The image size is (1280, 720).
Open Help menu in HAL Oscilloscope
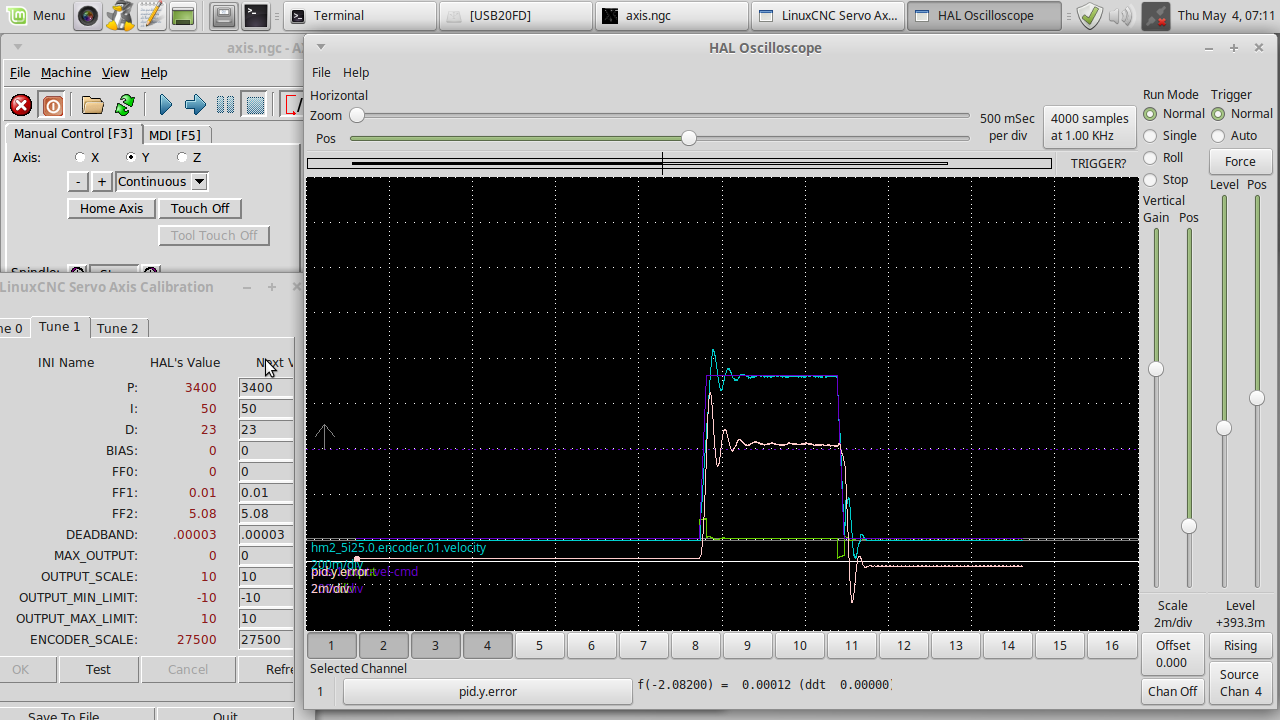[356, 72]
